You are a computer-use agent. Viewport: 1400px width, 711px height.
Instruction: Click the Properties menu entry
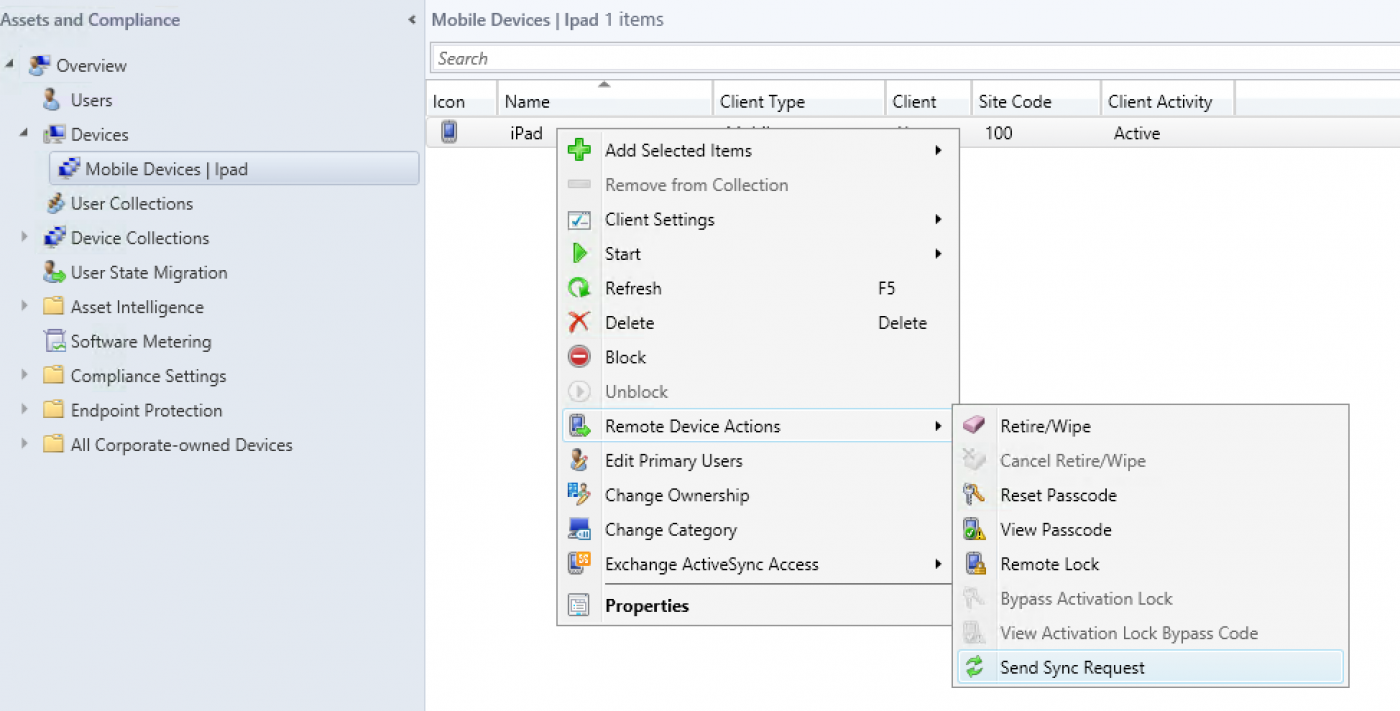[646, 605]
